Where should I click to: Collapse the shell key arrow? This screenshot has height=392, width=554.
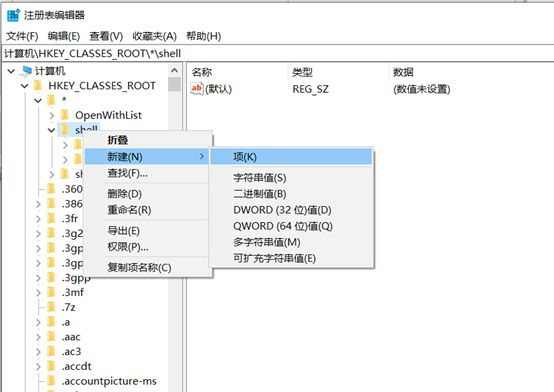52,130
